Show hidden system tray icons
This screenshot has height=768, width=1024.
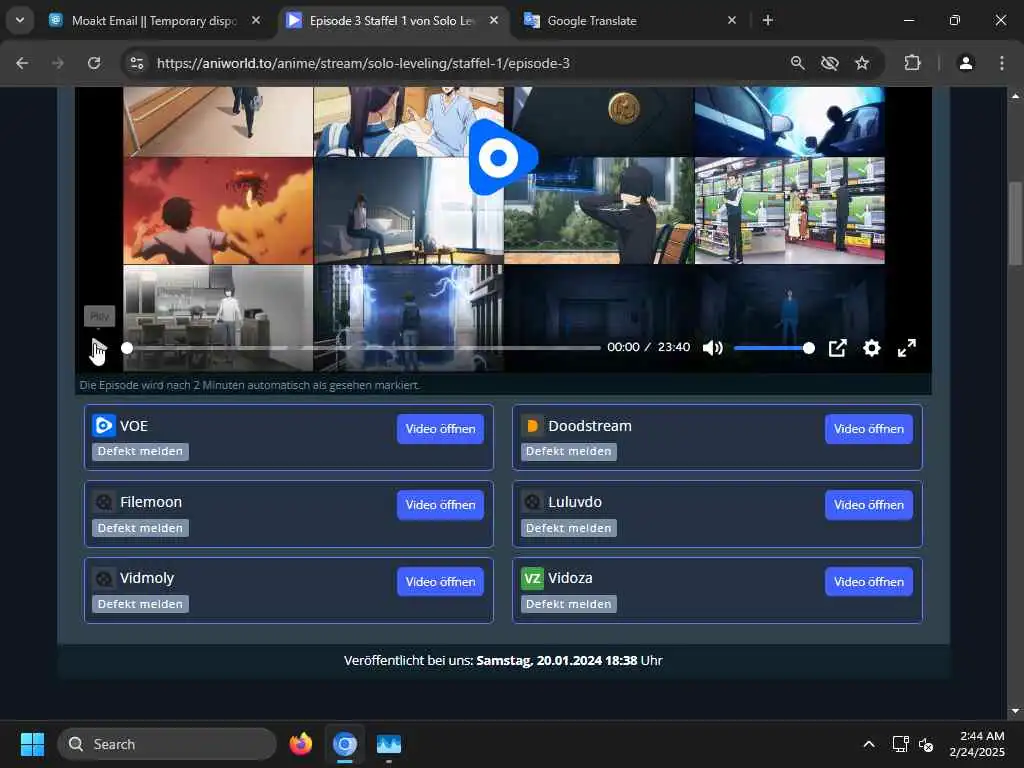pos(869,744)
